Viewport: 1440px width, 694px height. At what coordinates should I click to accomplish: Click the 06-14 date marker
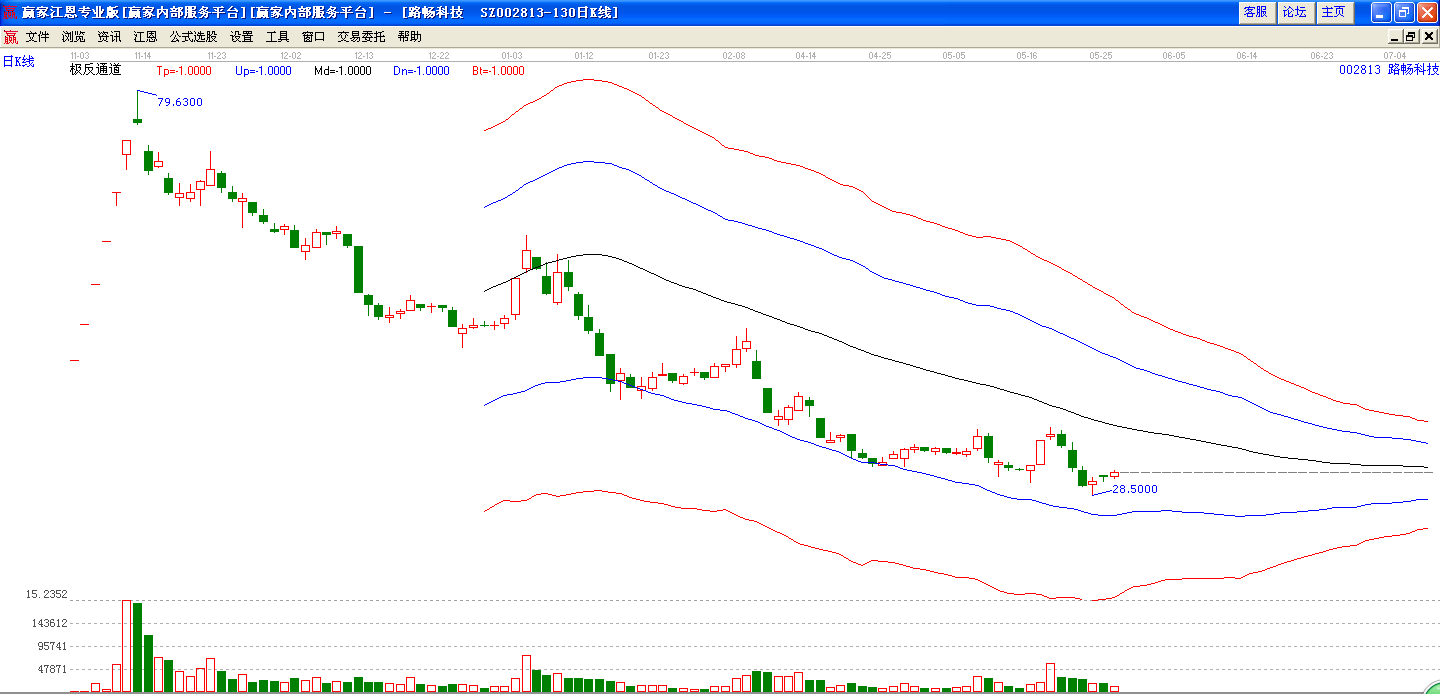pyautogui.click(x=1247, y=55)
